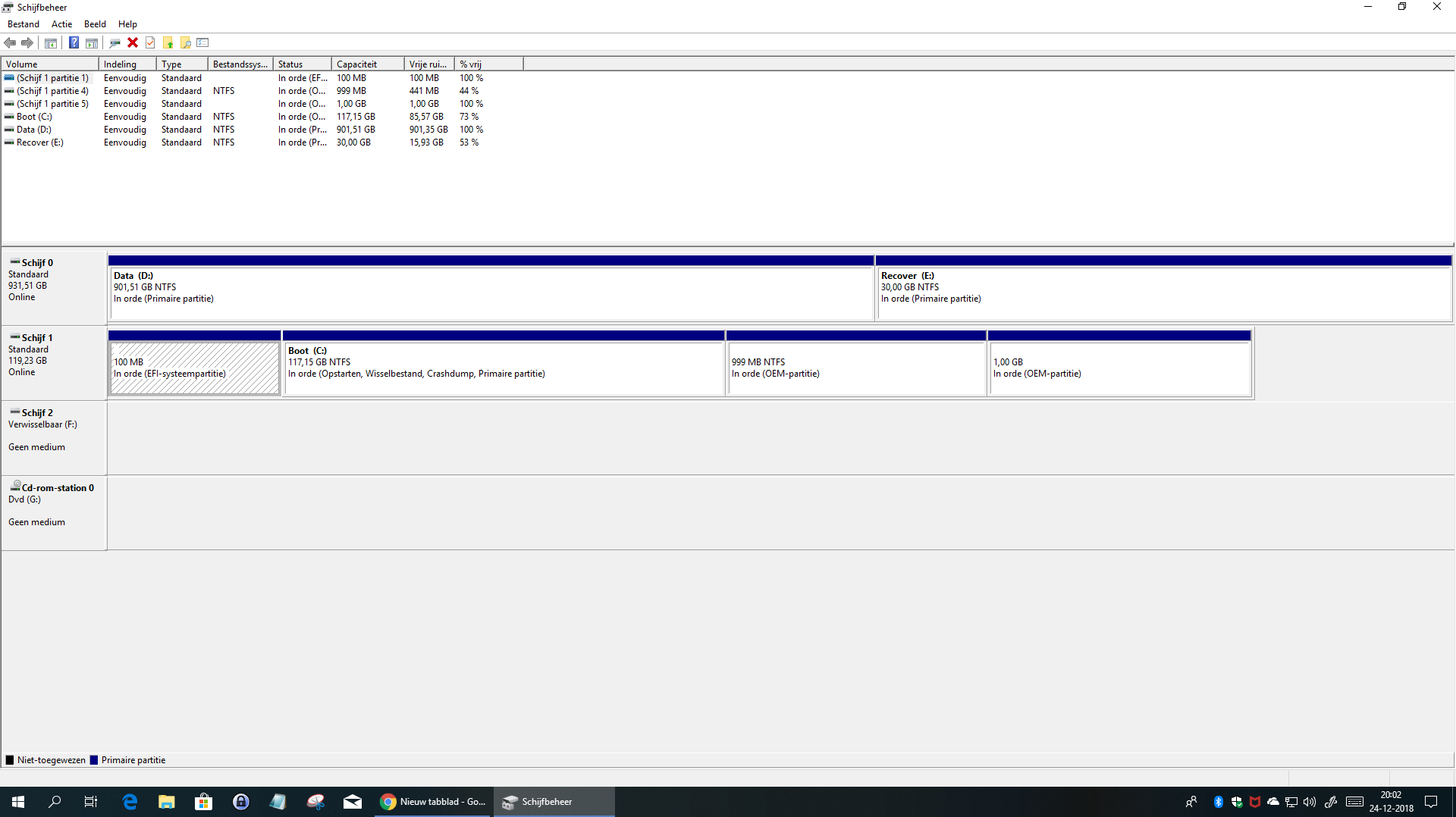This screenshot has height=817, width=1456.
Task: Open the Beeld menu
Action: [x=95, y=24]
